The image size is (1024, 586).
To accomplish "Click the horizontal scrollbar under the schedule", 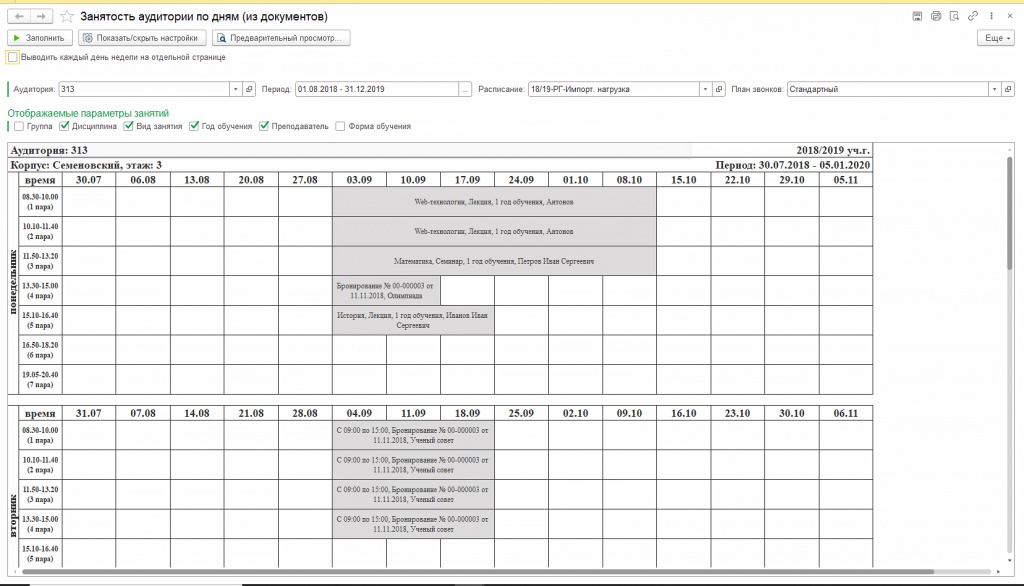I will tap(500, 573).
